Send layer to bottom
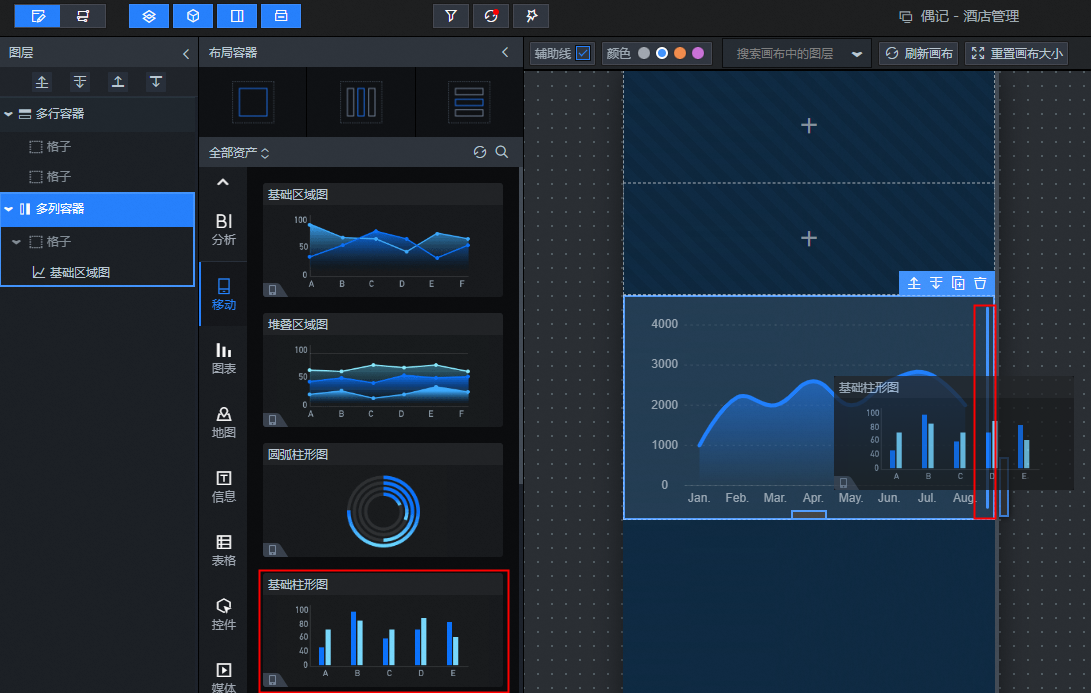The height and width of the screenshot is (693, 1091). click(x=156, y=82)
